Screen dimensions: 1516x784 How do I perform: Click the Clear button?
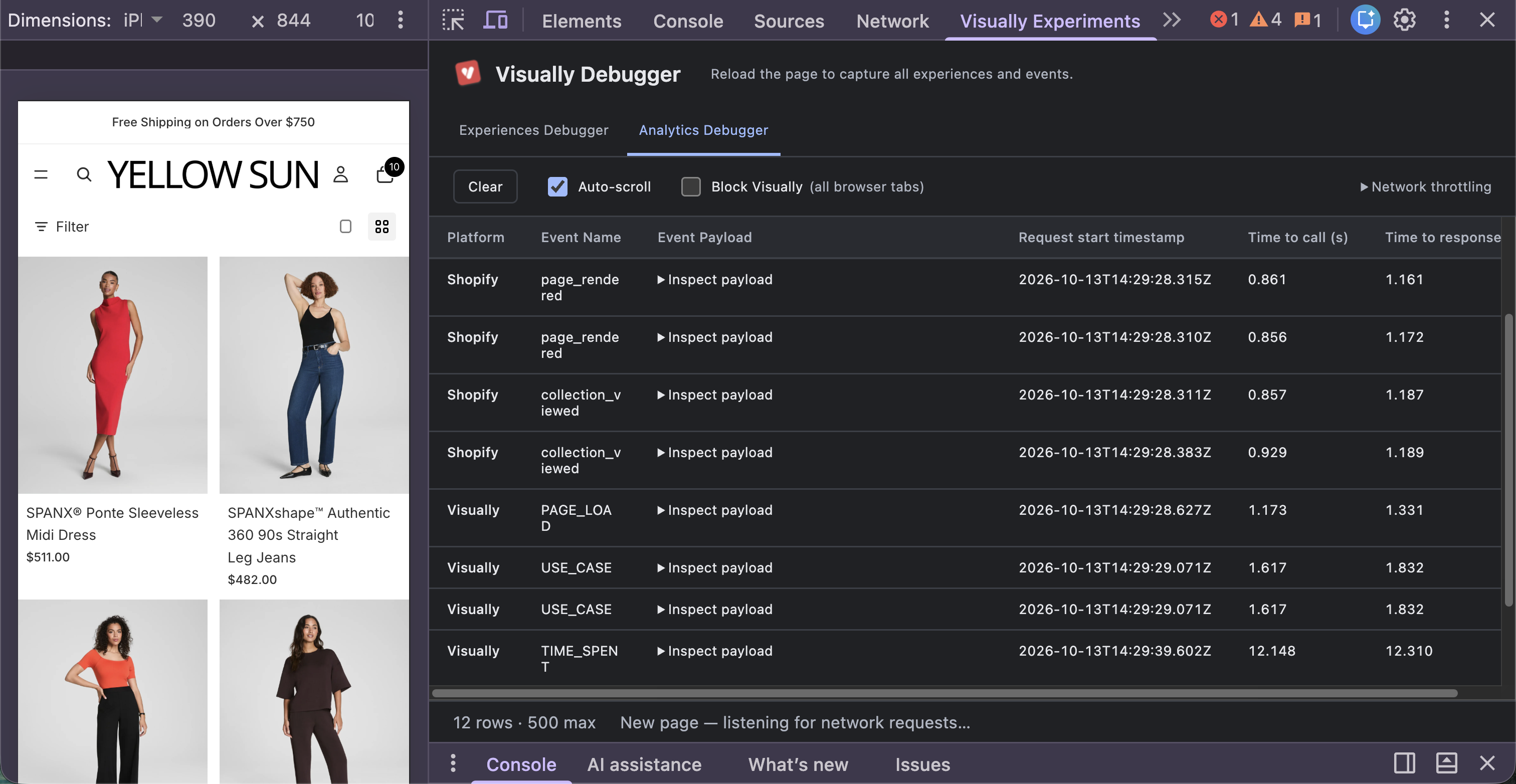tap(485, 186)
